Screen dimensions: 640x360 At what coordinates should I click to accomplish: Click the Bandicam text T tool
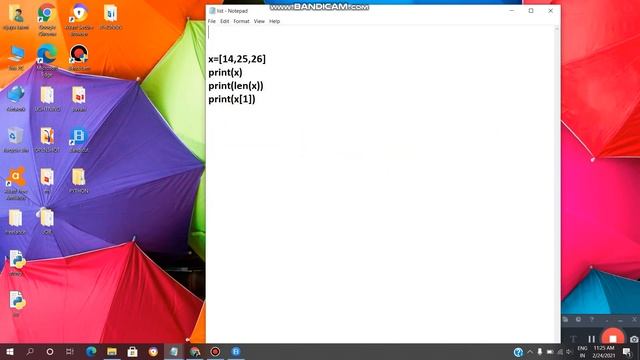tap(573, 339)
